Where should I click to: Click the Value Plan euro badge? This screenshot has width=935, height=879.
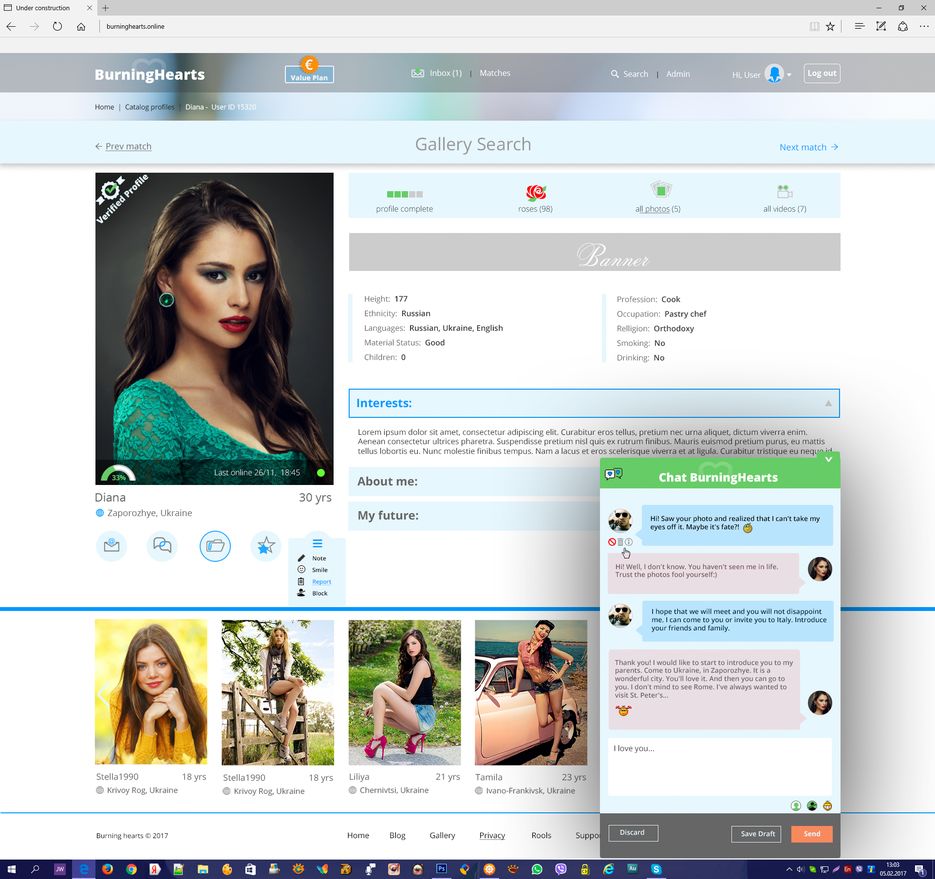[309, 71]
